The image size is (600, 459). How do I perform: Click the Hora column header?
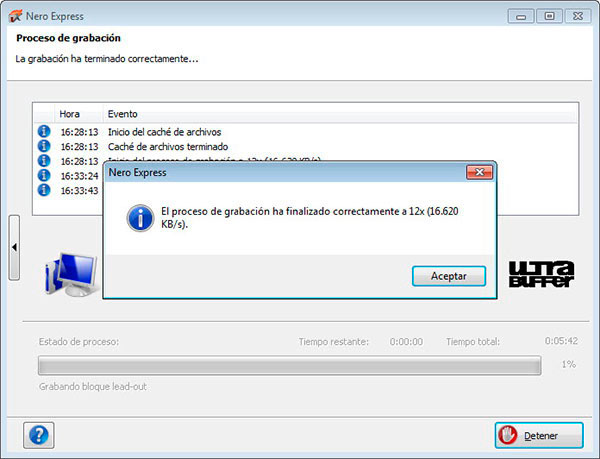pos(78,114)
